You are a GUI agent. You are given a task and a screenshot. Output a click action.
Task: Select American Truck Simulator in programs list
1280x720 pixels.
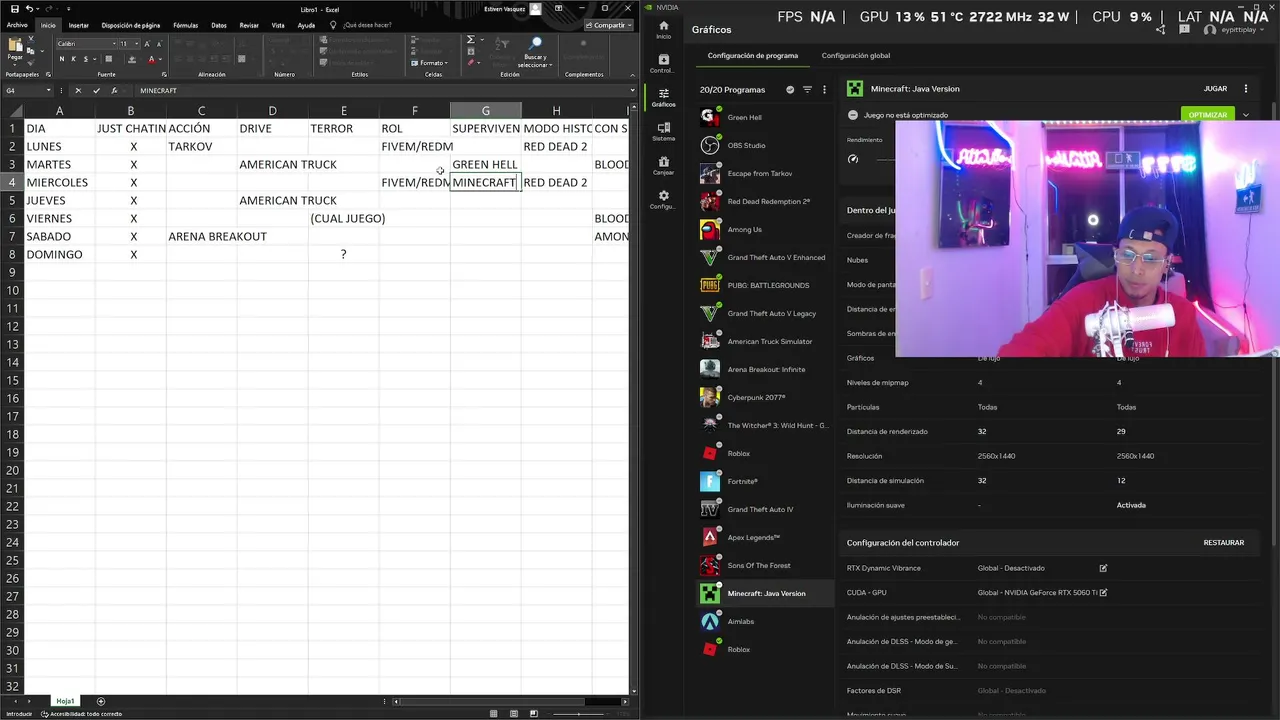click(x=765, y=341)
